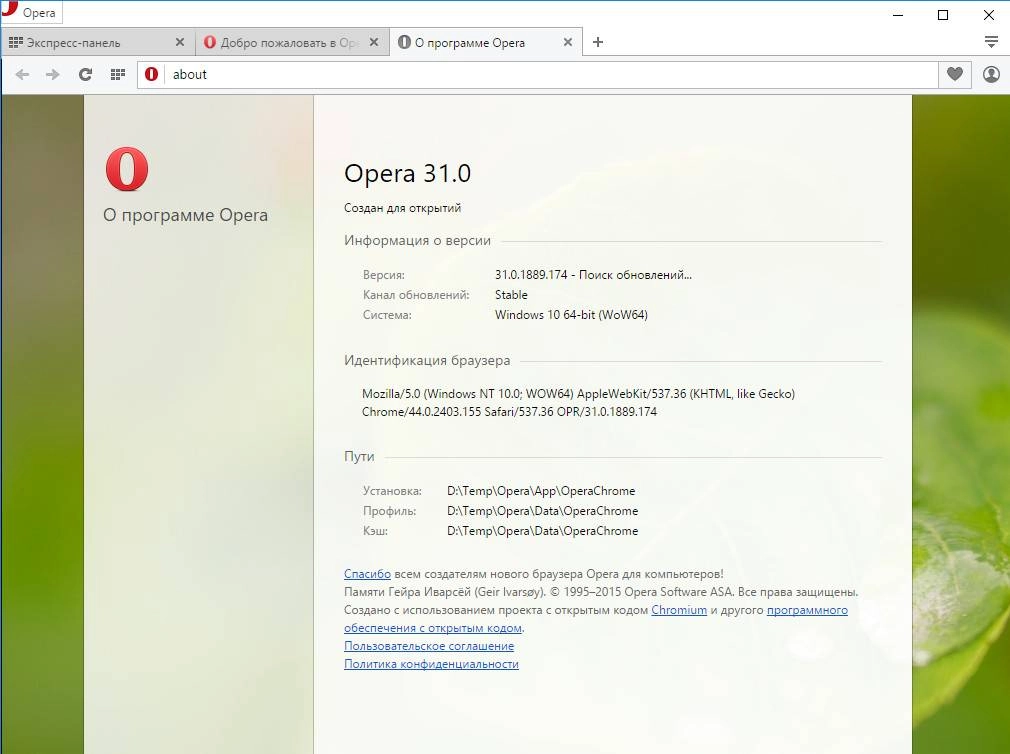Reload the current page
The width and height of the screenshot is (1010, 754).
(85, 75)
